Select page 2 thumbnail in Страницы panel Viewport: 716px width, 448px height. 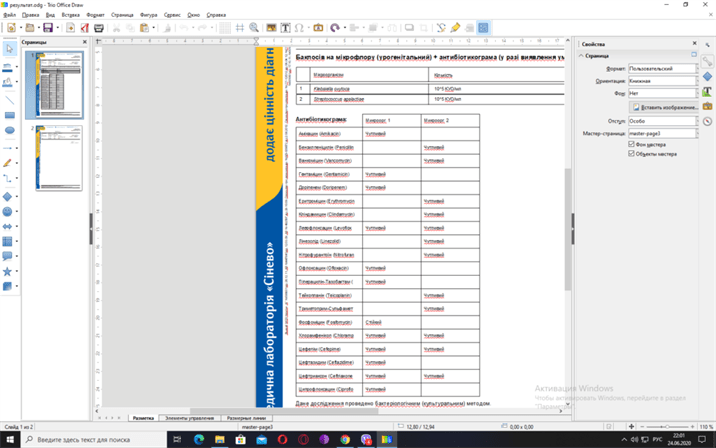pos(59,158)
